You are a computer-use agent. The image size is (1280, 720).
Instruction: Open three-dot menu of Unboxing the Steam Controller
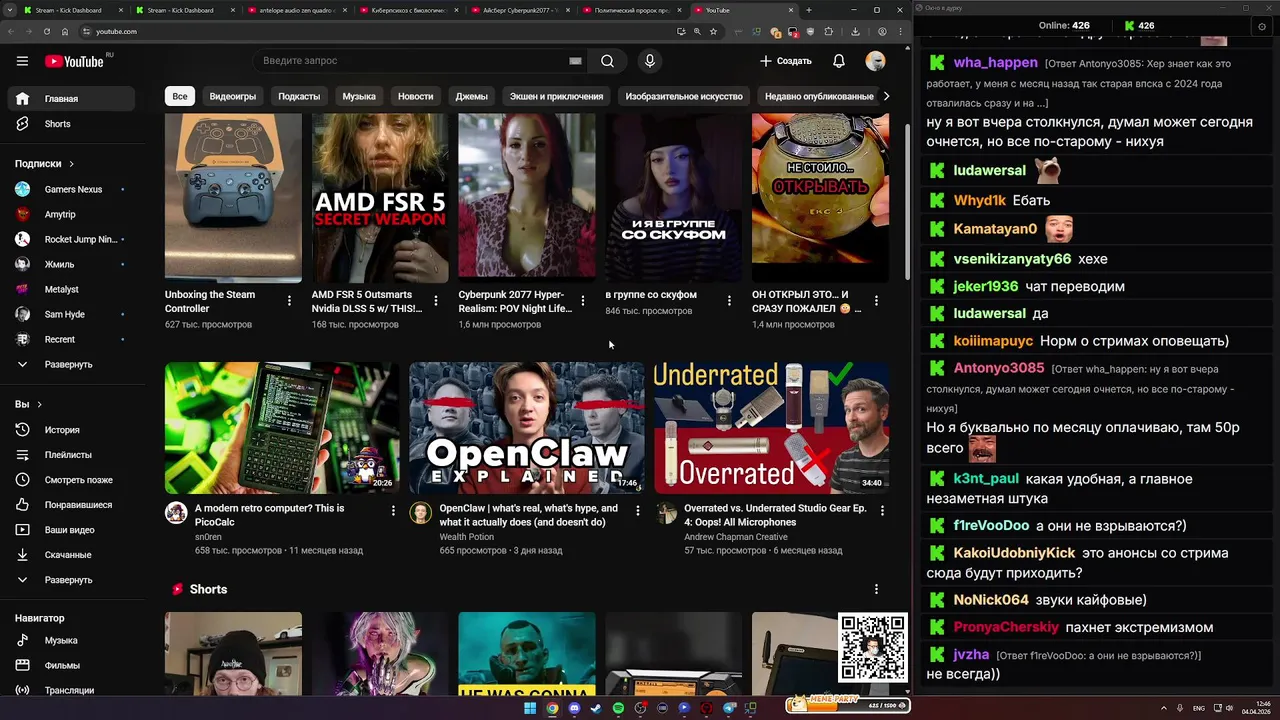[290, 300]
